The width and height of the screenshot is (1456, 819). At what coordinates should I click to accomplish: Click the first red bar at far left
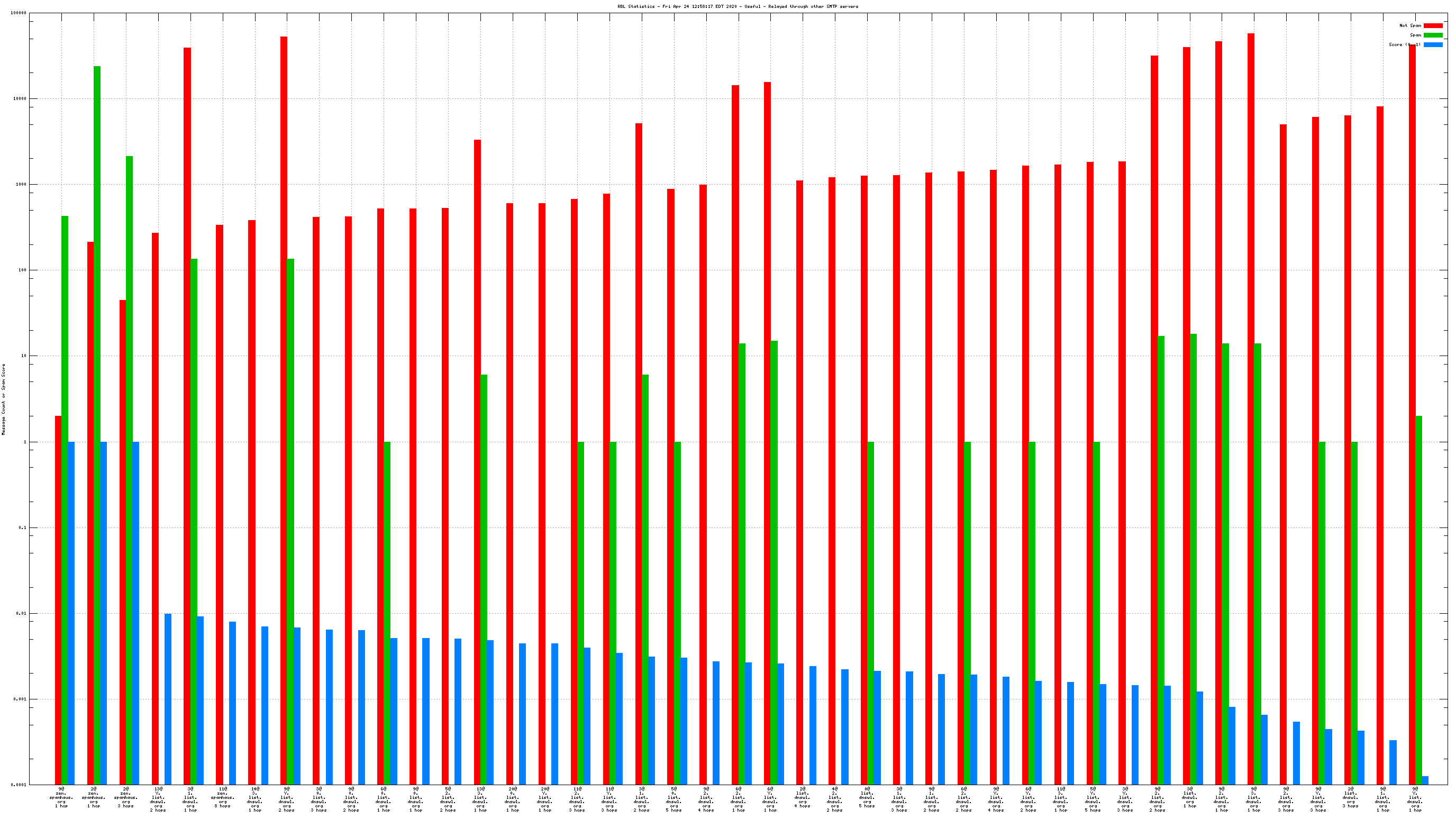click(x=58, y=599)
